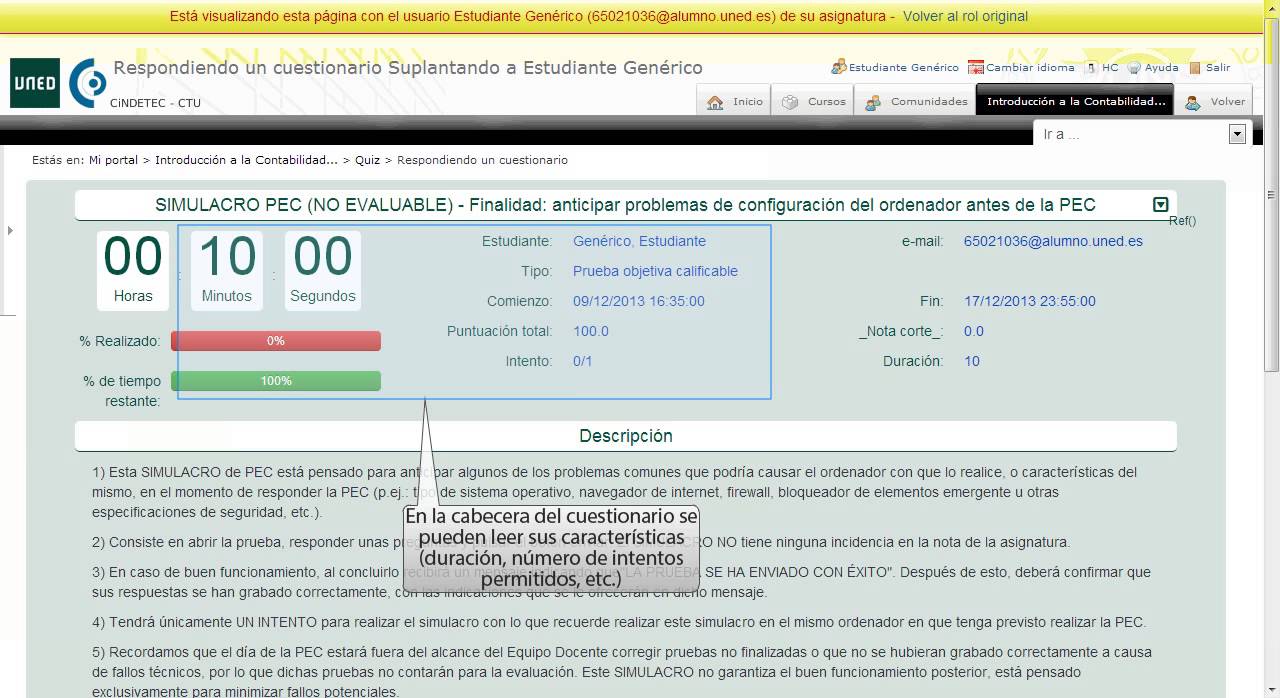Click 'Mi portal' breadcrumb link
Viewport: 1280px width, 698px height.
pos(113,160)
